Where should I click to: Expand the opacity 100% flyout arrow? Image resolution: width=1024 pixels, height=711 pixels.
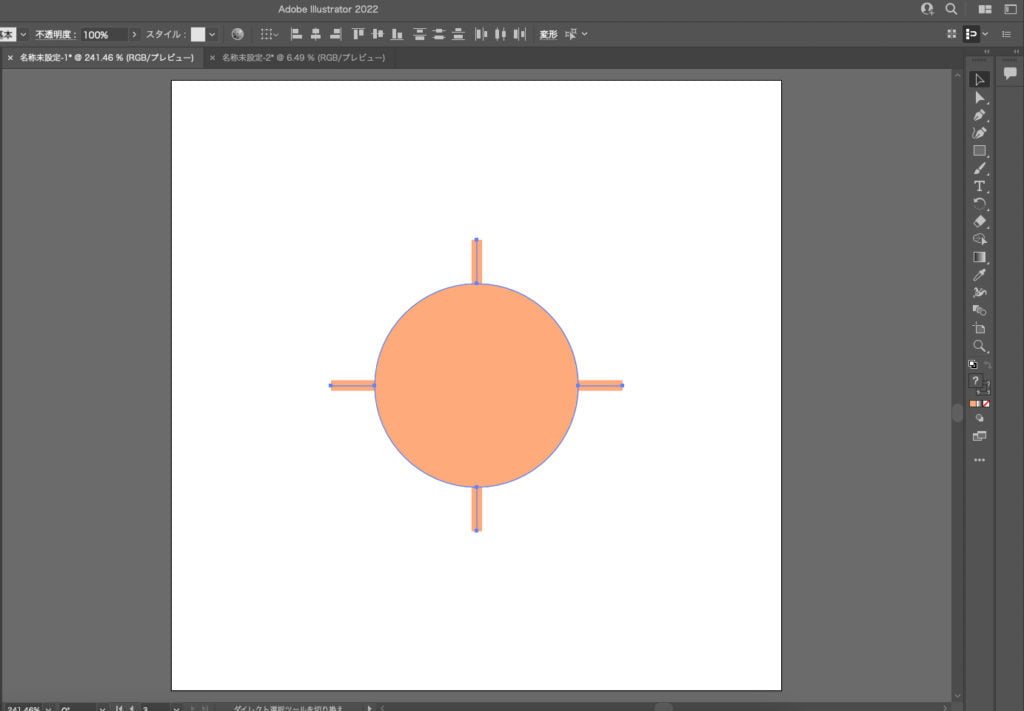pos(134,34)
